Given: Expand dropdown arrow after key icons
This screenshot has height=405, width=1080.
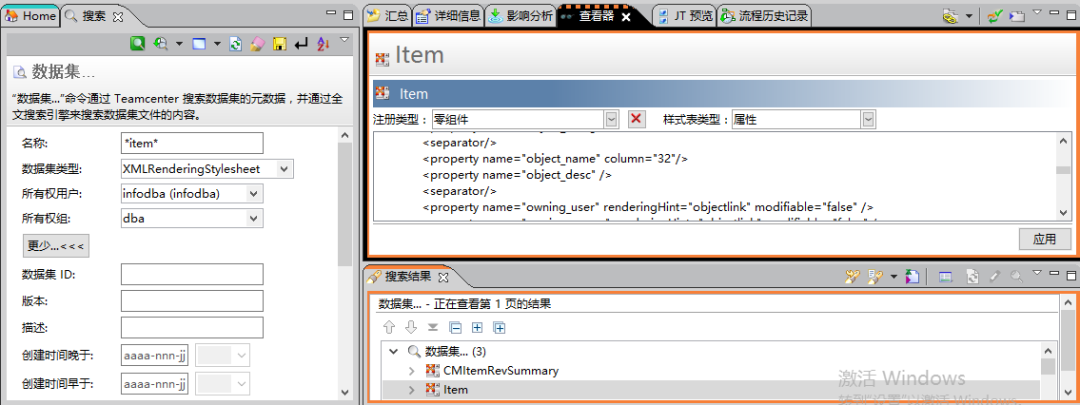Looking at the screenshot, I should click(x=893, y=277).
